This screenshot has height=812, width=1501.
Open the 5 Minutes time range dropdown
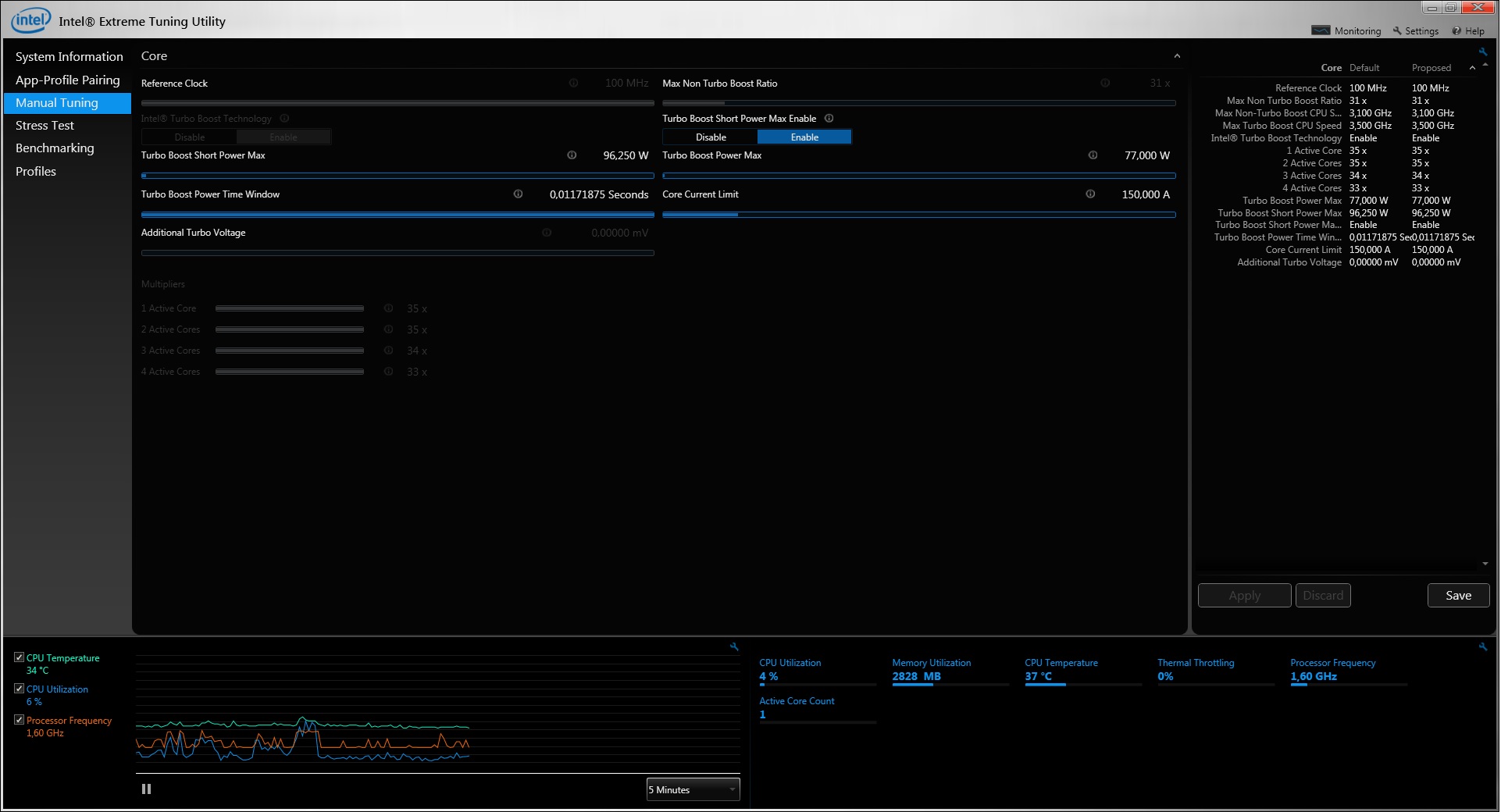pyautogui.click(x=693, y=790)
